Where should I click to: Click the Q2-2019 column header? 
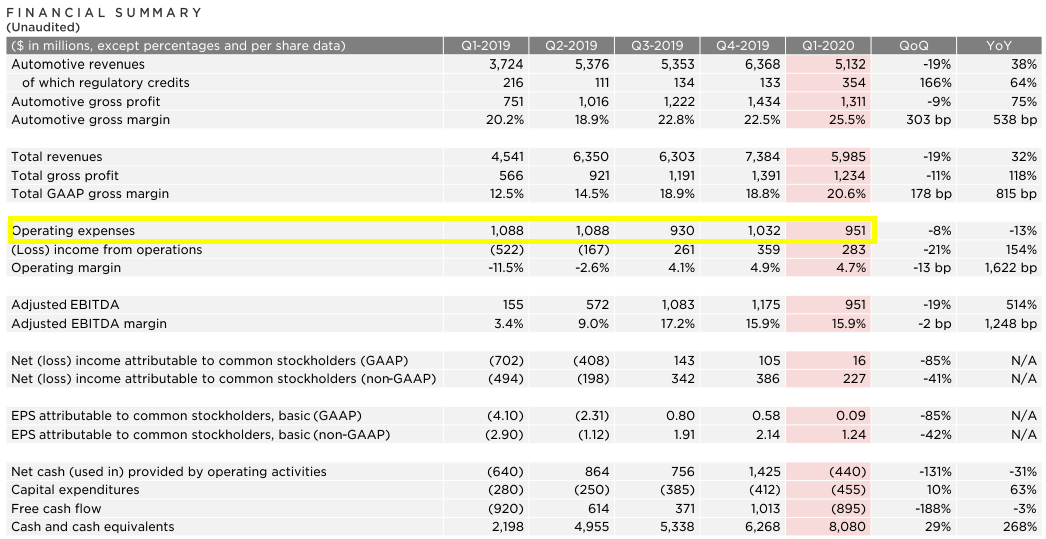(x=571, y=46)
